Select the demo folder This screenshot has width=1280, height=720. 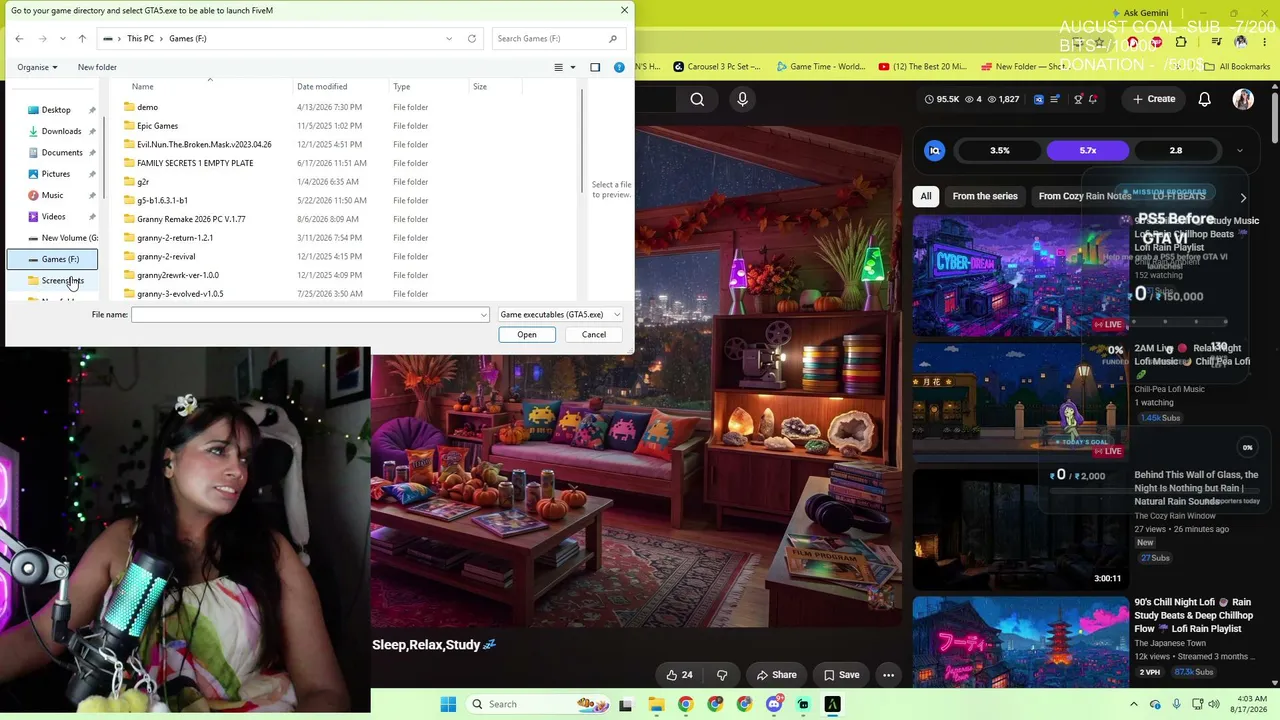(147, 107)
